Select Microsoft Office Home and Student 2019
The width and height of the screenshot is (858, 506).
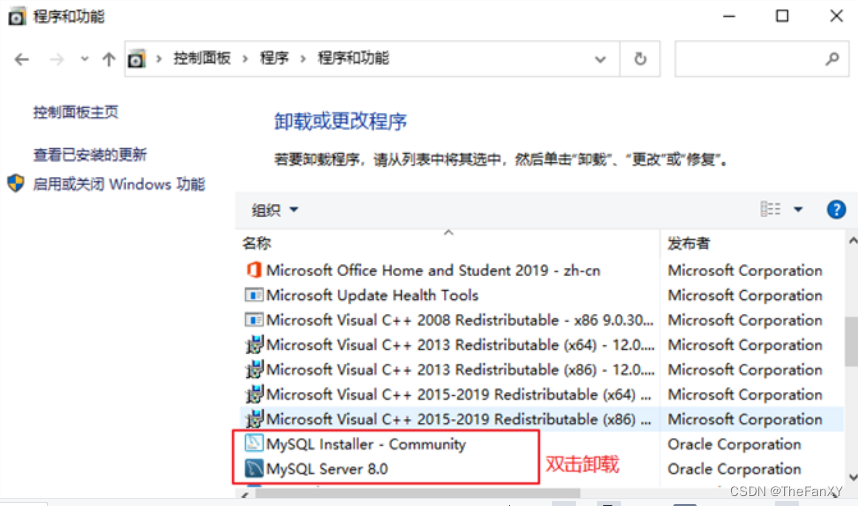tap(433, 270)
